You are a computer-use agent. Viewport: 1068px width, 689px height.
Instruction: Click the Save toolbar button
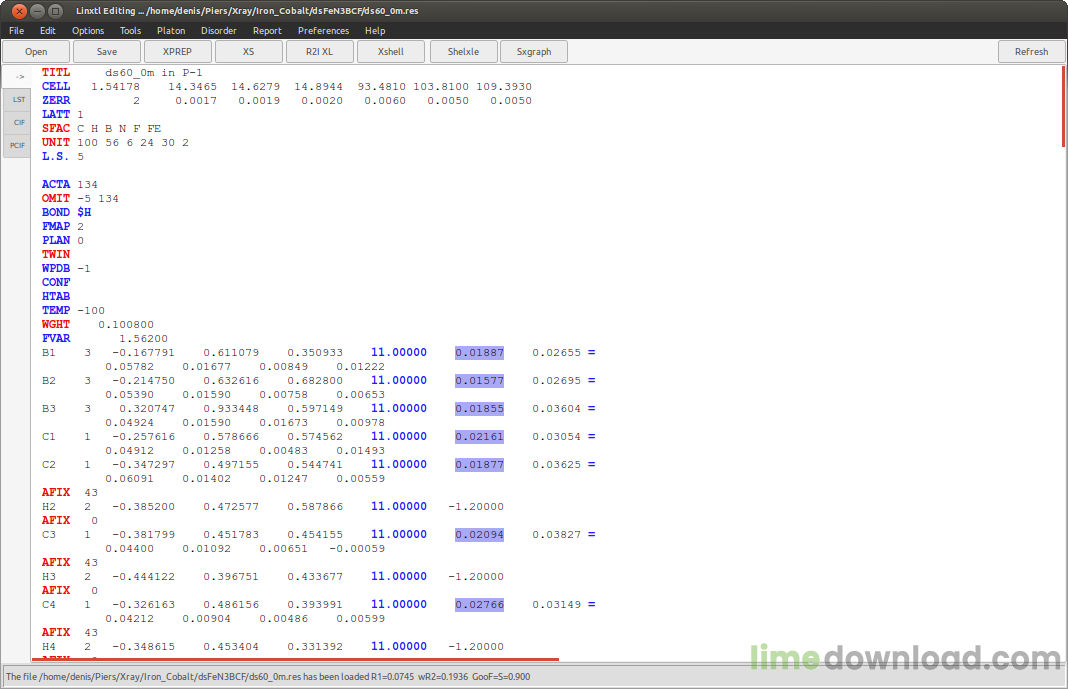tap(107, 52)
